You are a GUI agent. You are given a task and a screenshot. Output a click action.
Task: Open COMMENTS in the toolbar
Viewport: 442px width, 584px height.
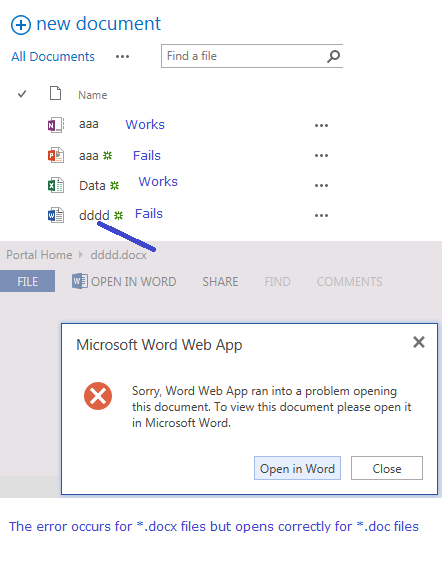(349, 282)
